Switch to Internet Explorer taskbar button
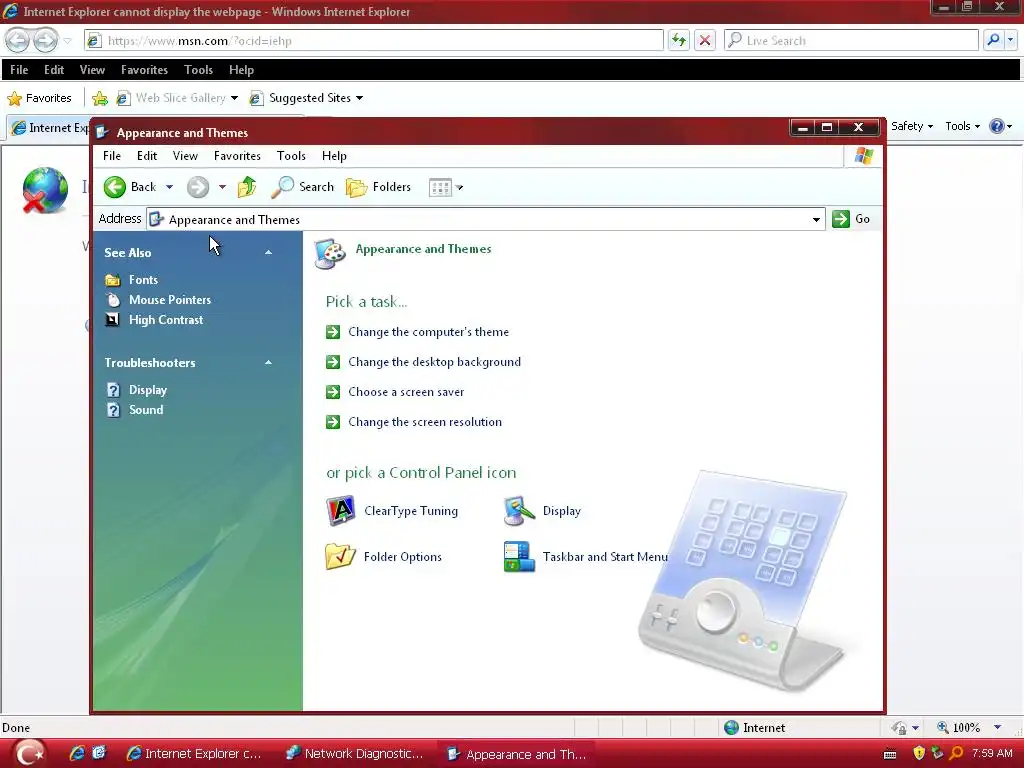Screen dimensions: 1024x768 click(195, 754)
